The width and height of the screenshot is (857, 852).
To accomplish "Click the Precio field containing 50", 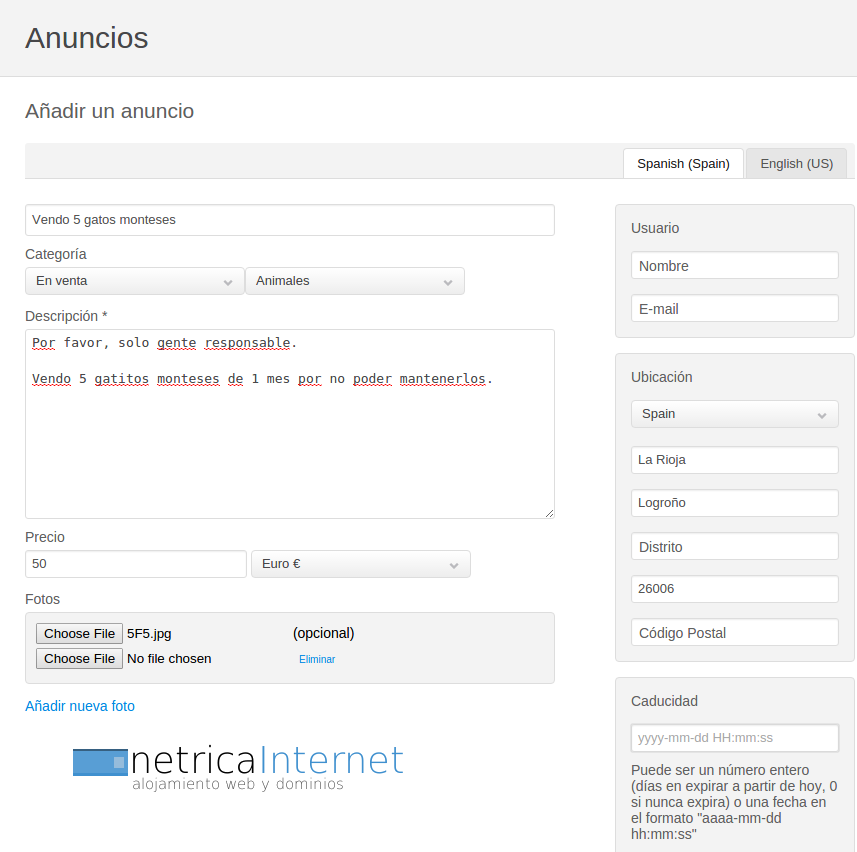I will coord(136,564).
